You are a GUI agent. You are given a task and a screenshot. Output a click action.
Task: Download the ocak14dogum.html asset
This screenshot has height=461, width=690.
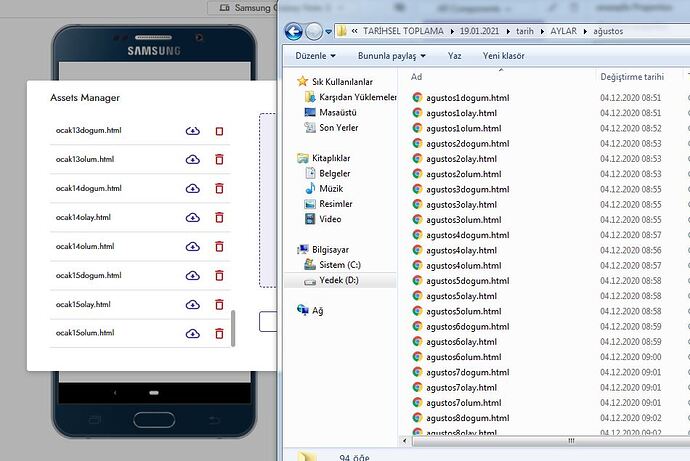click(193, 189)
